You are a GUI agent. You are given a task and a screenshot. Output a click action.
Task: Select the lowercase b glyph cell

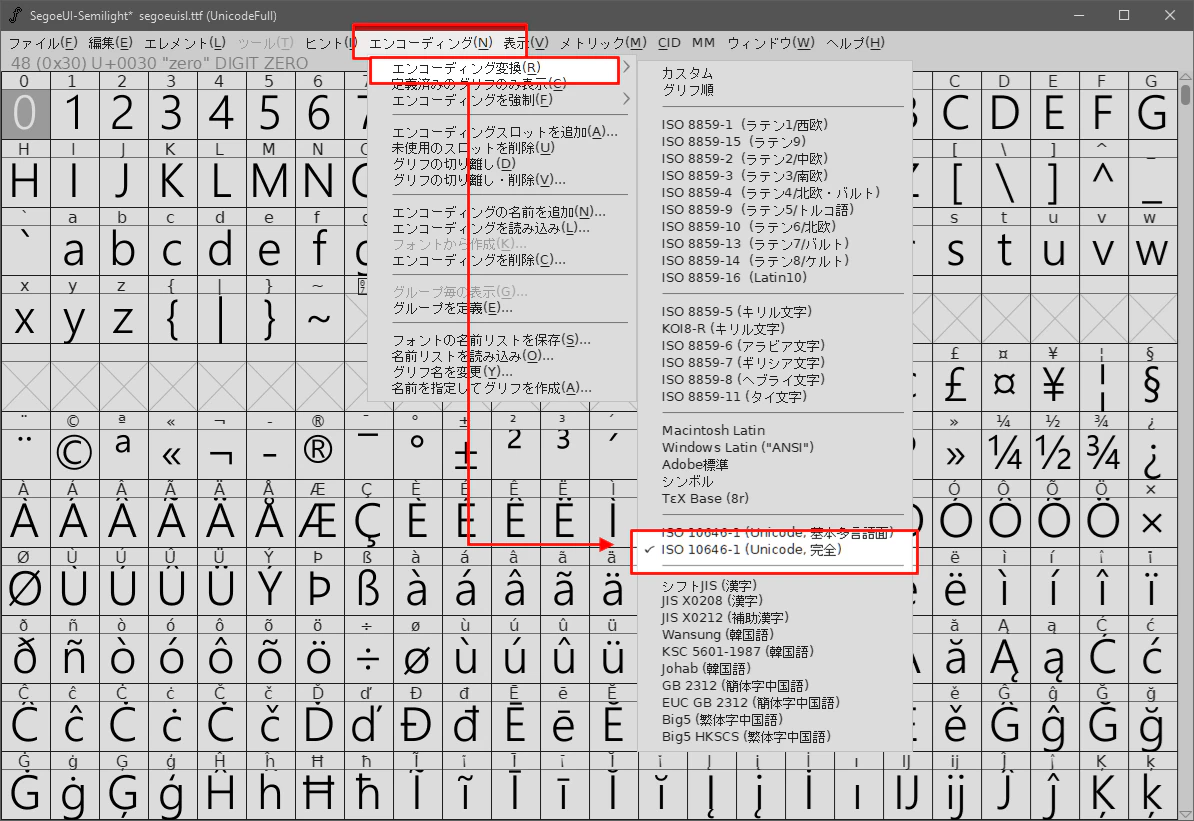click(123, 251)
